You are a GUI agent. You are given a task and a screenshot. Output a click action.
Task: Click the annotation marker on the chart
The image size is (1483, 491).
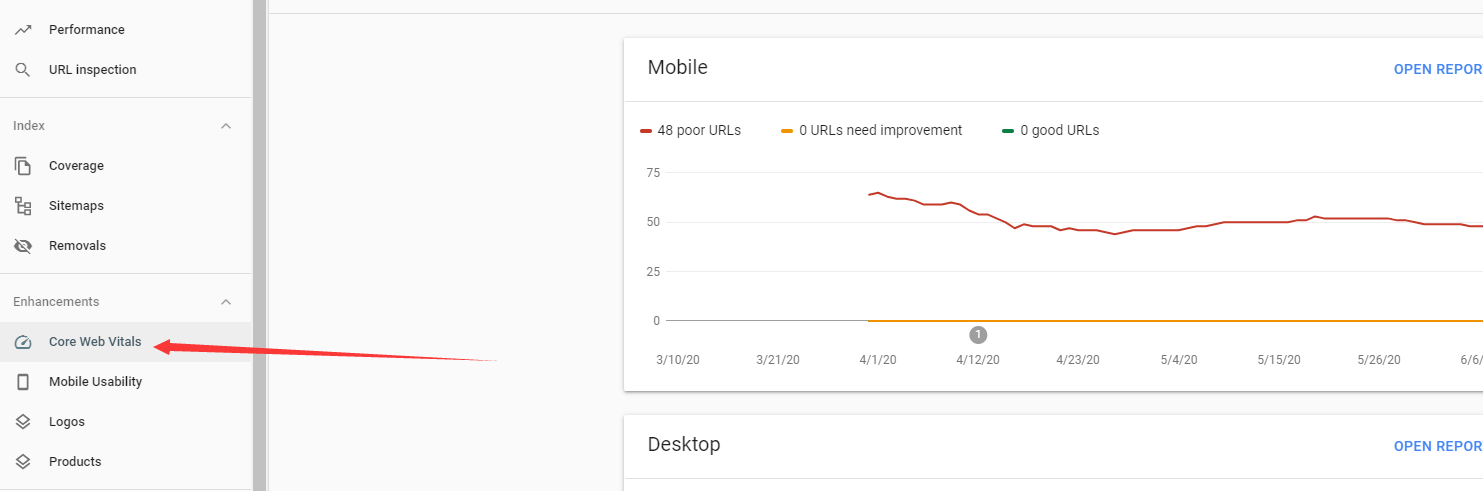click(x=978, y=334)
